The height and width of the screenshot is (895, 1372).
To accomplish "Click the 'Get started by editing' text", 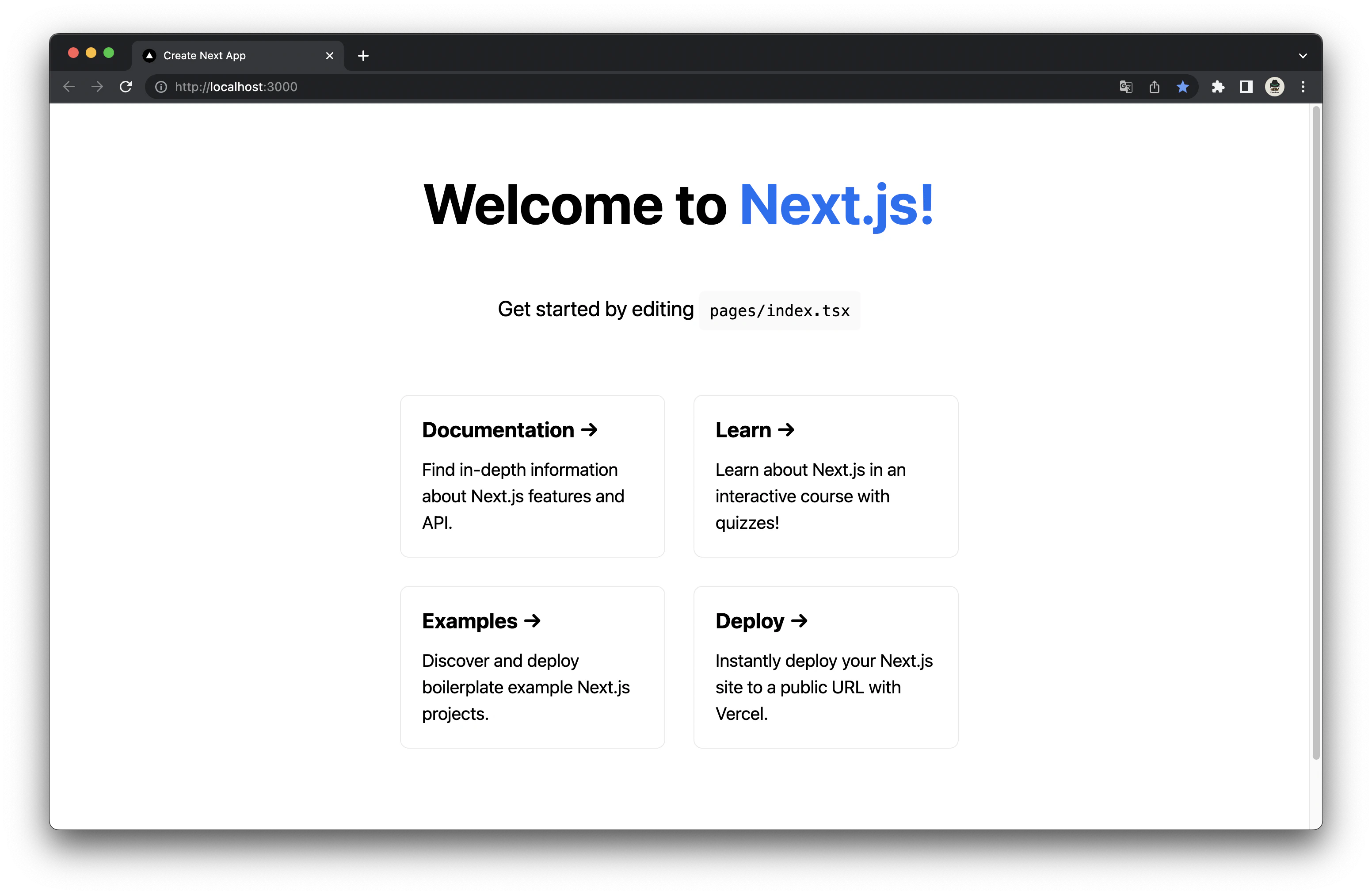I will pyautogui.click(x=595, y=310).
